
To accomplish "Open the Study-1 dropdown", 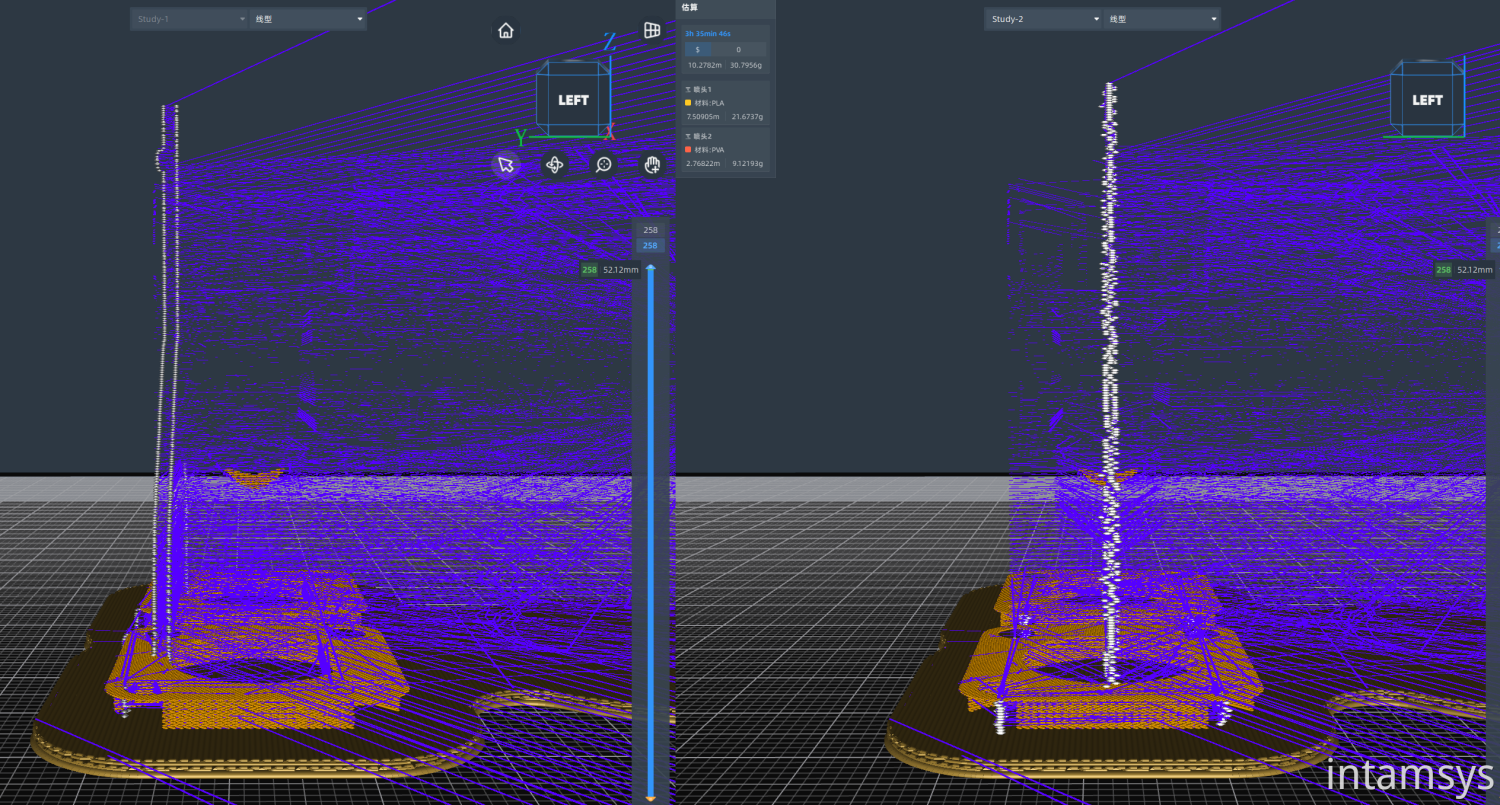I will point(188,19).
